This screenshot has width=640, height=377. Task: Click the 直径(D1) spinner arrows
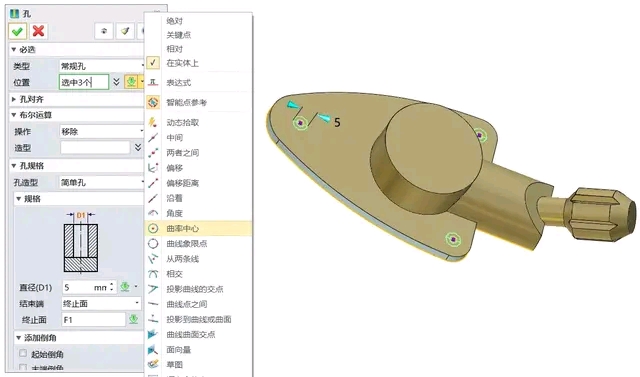pos(112,287)
